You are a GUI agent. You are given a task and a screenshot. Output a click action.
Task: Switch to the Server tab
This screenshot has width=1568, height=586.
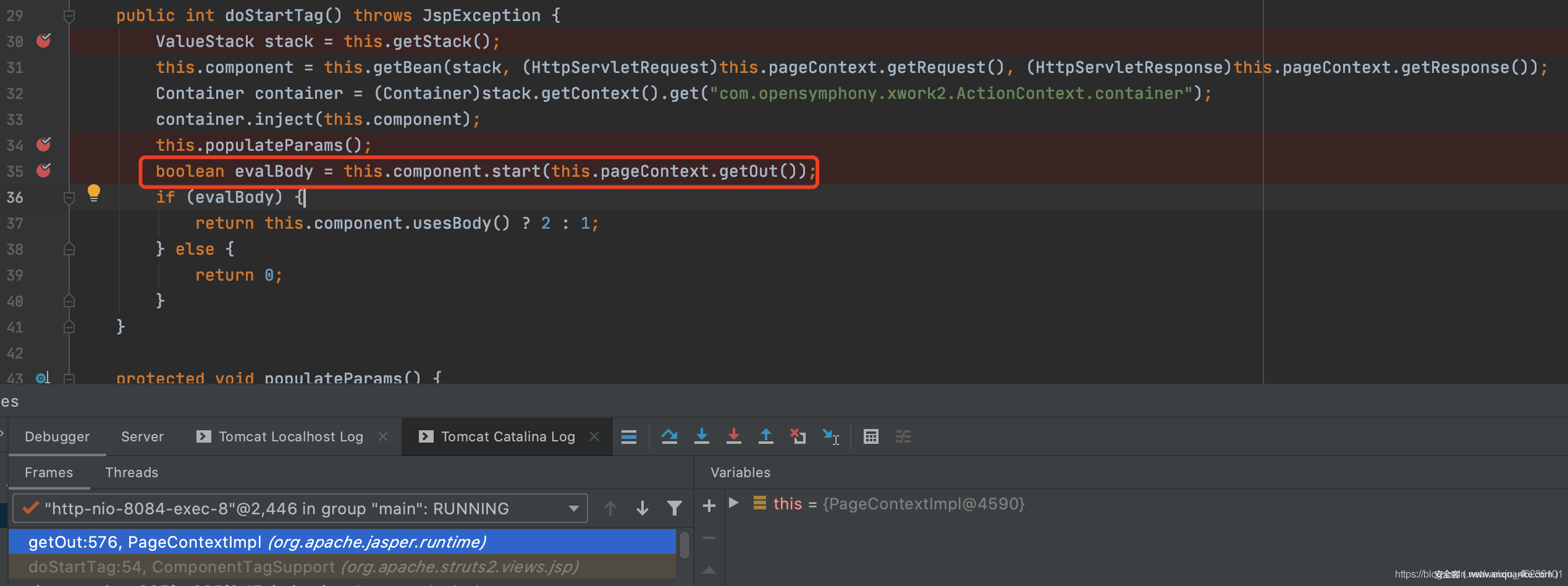142,436
